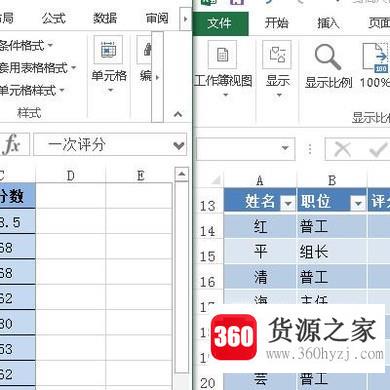Click cell containing 红

260,226
